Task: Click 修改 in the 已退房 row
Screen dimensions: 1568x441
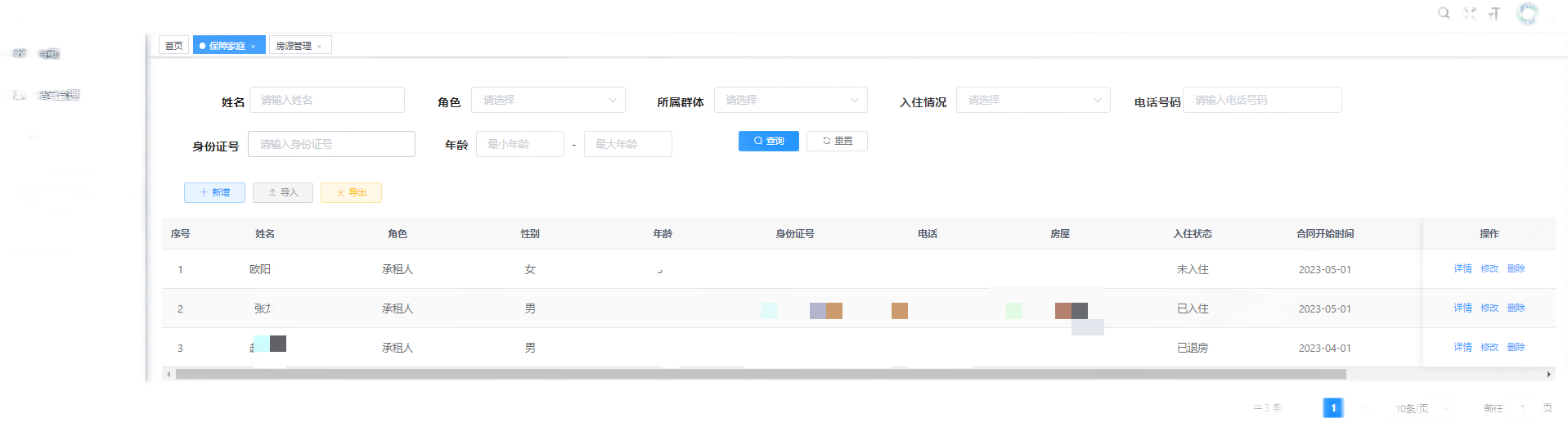Action: pyautogui.click(x=1489, y=347)
